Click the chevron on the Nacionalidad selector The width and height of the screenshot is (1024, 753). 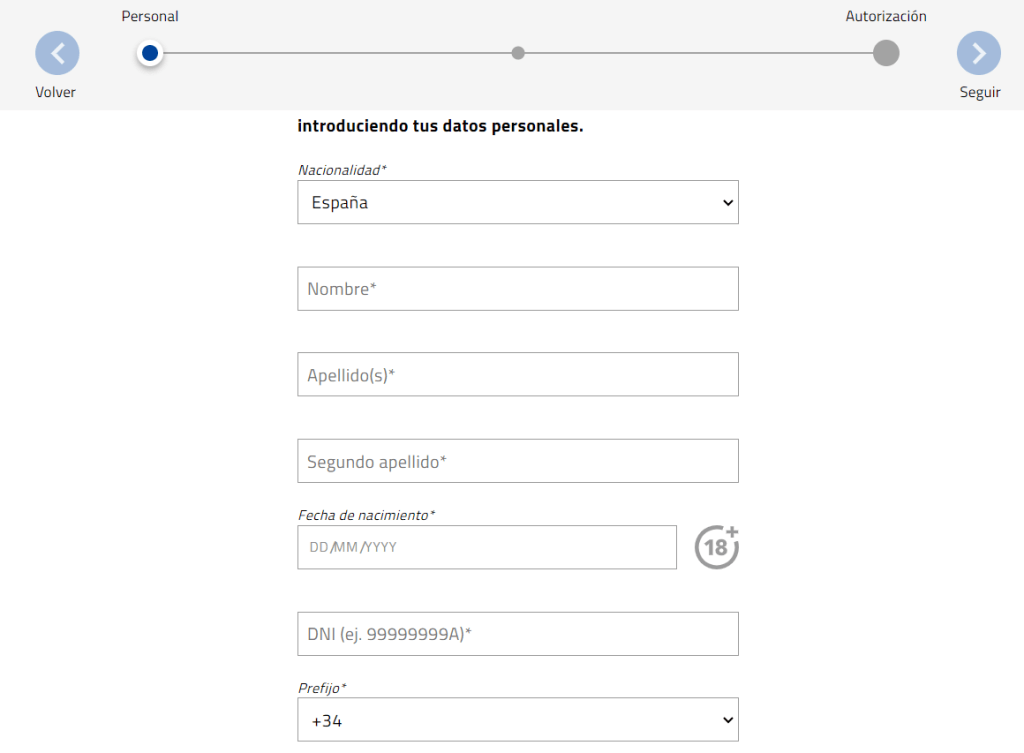(x=727, y=202)
